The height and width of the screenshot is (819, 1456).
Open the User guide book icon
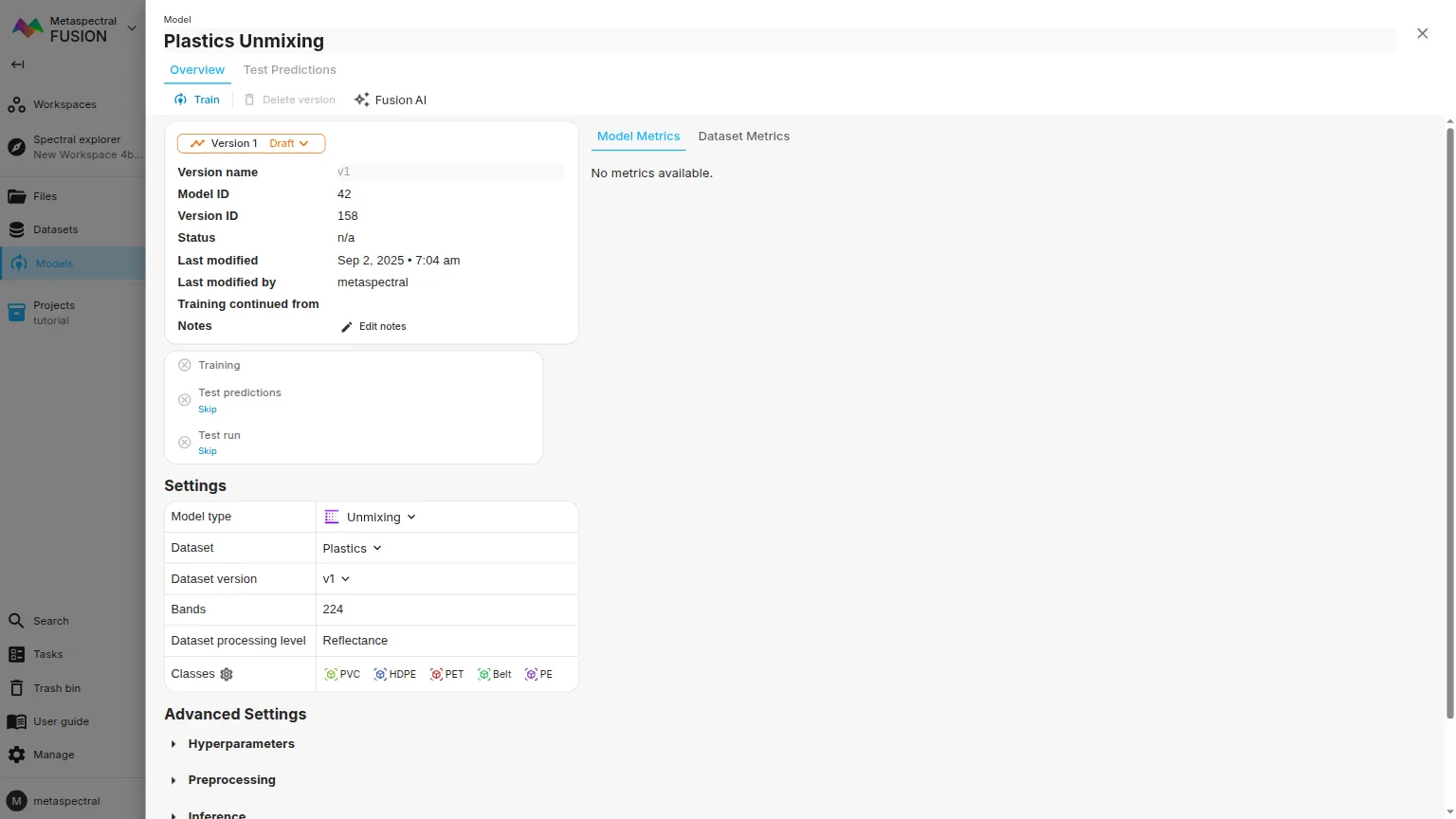[16, 721]
